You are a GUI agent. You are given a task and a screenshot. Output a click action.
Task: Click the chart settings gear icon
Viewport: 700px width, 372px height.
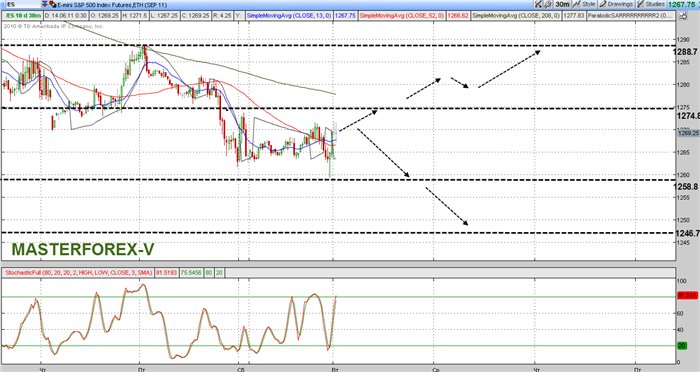tap(683, 16)
